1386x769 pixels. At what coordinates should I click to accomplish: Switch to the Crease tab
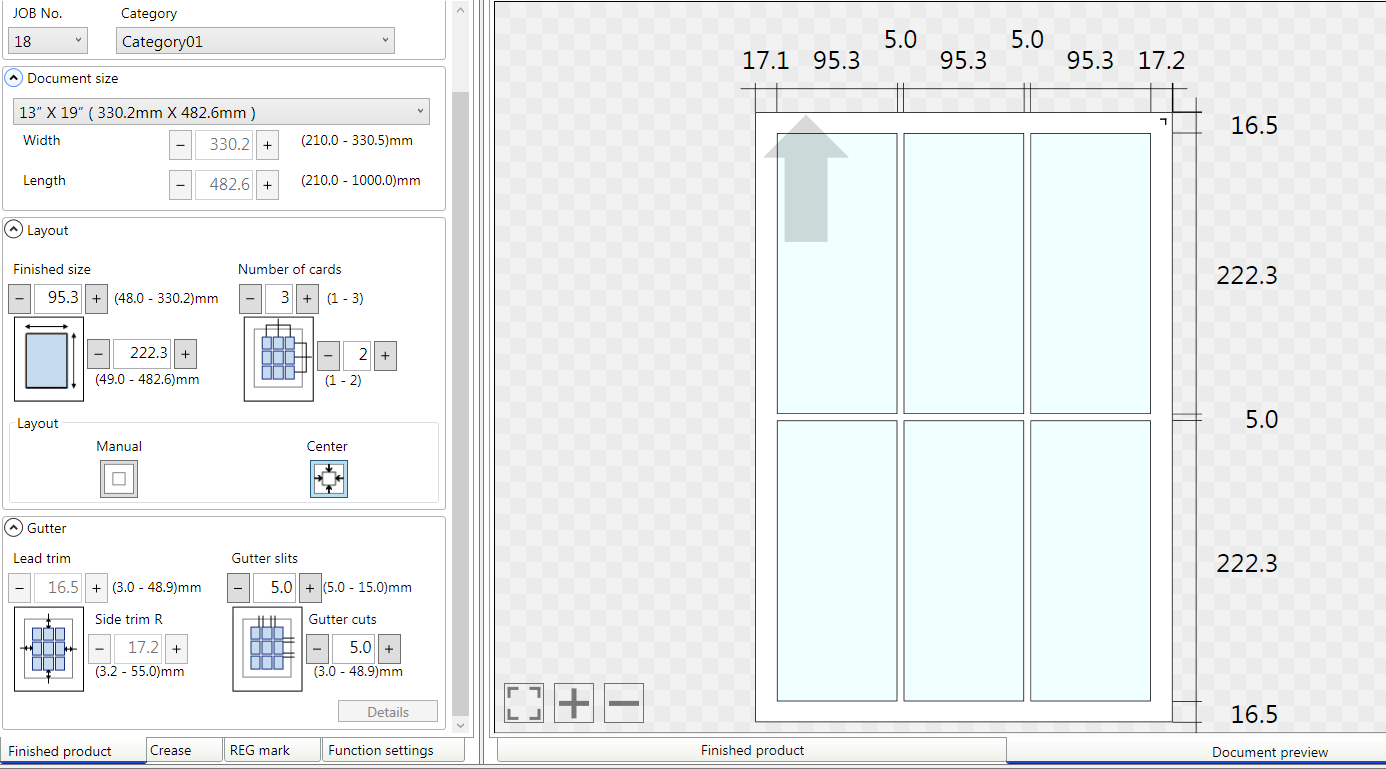tap(184, 750)
